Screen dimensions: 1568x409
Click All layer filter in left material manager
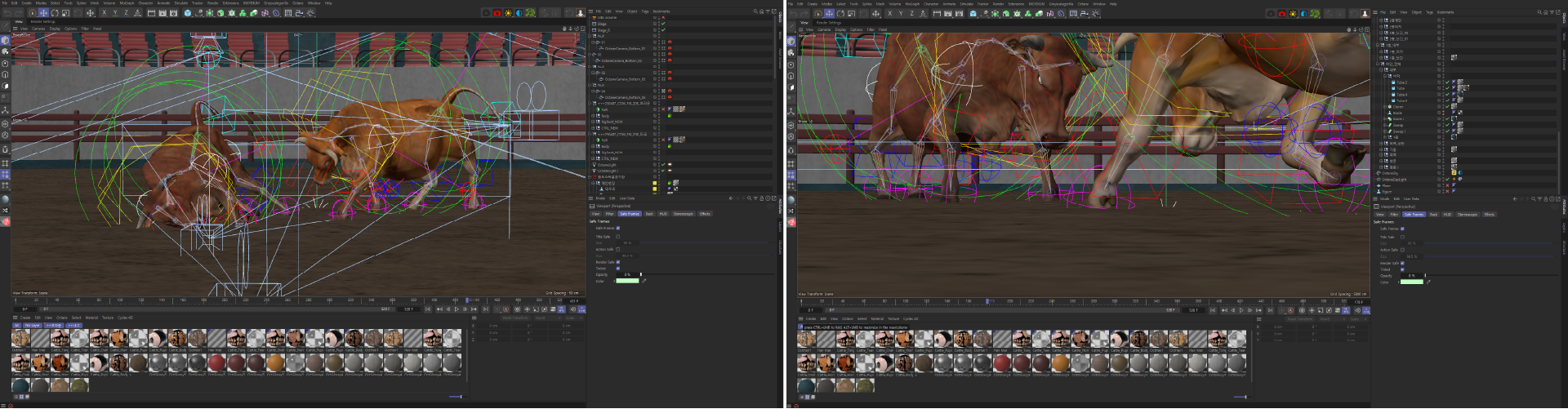click(x=16, y=325)
